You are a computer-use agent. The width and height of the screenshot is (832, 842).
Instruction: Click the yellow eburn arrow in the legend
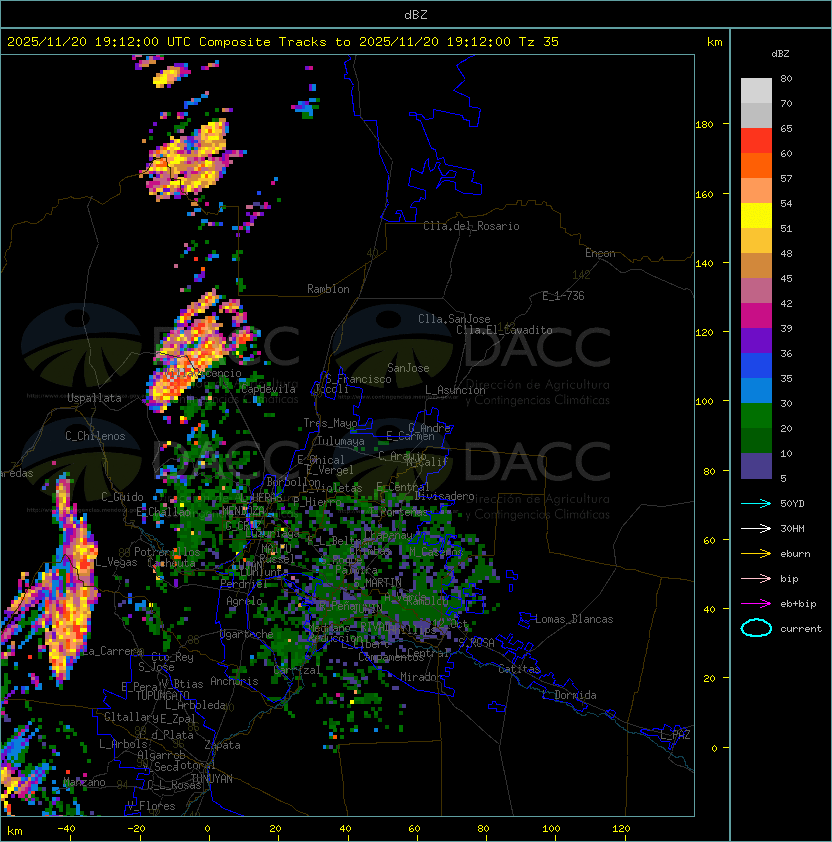pyautogui.click(x=756, y=554)
